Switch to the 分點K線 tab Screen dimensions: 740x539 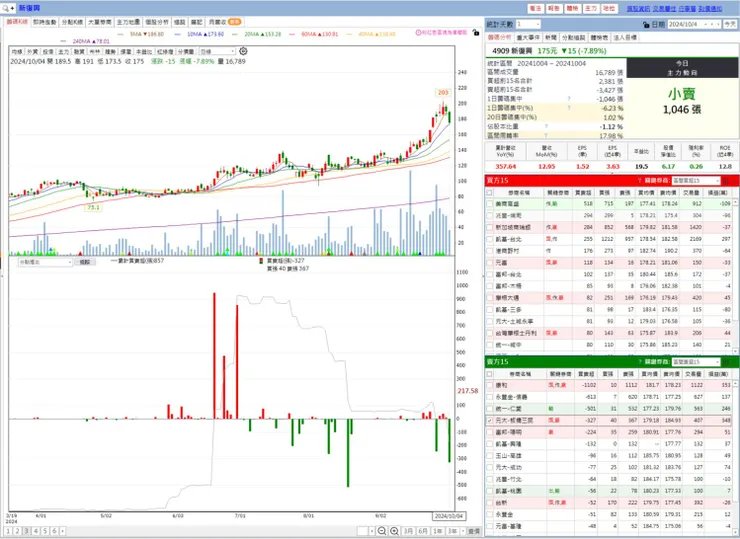point(72,22)
